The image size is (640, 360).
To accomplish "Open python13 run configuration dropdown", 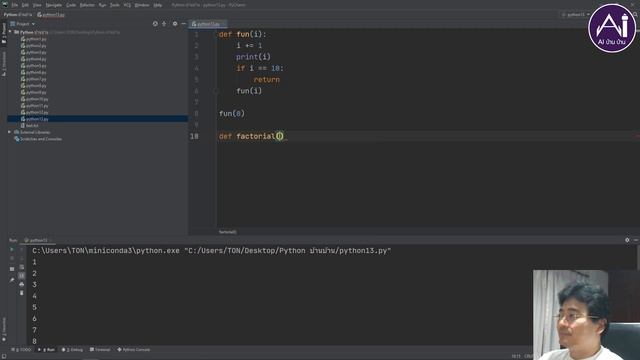I will point(575,15).
